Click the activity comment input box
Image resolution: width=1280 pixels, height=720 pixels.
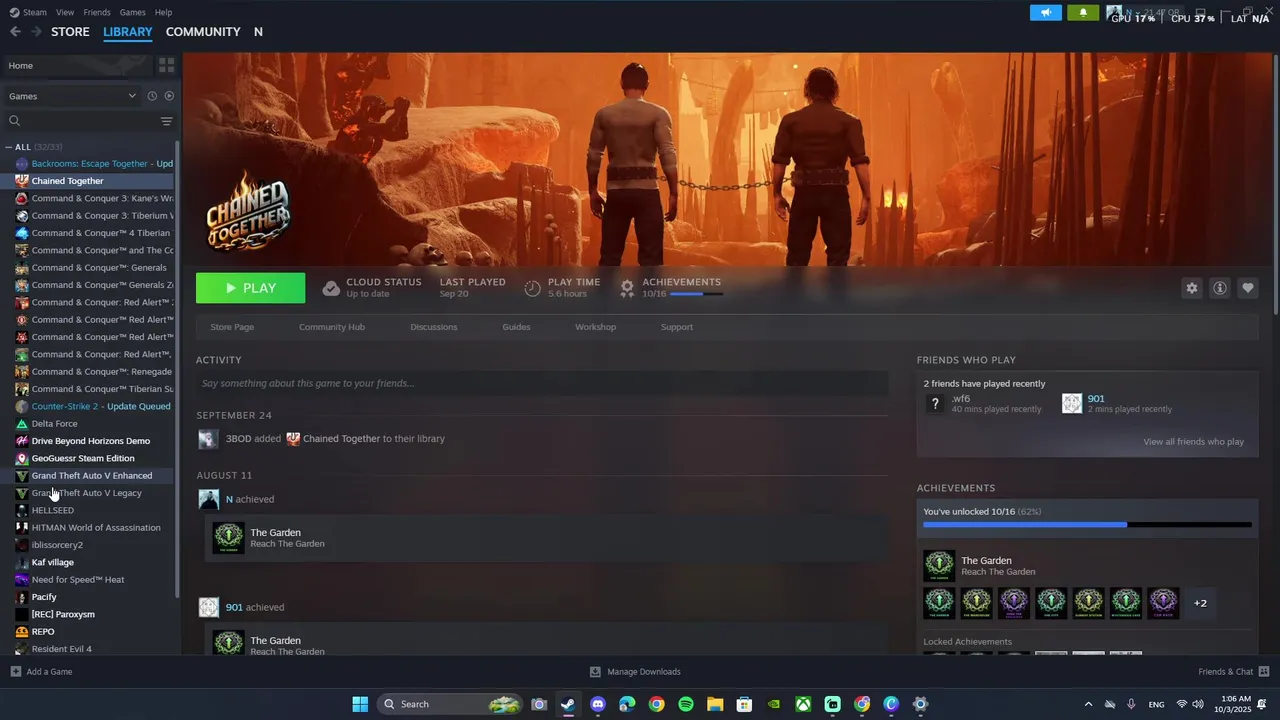pyautogui.click(x=542, y=383)
